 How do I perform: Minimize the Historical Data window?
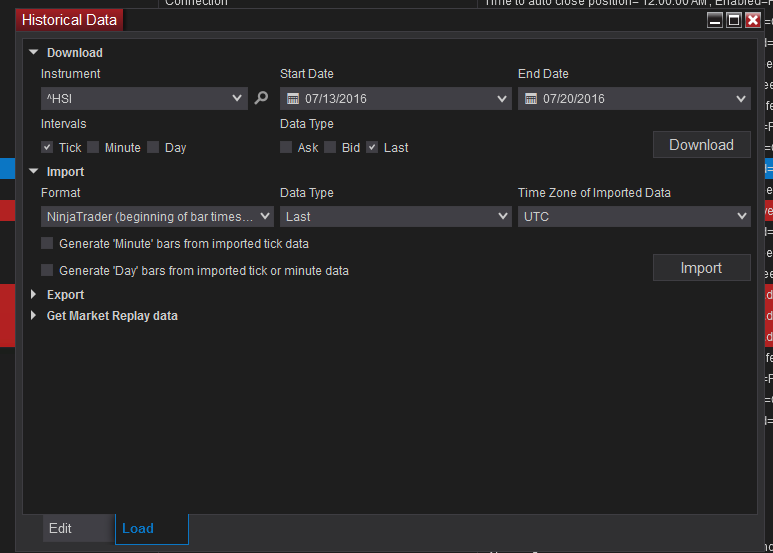pos(715,20)
